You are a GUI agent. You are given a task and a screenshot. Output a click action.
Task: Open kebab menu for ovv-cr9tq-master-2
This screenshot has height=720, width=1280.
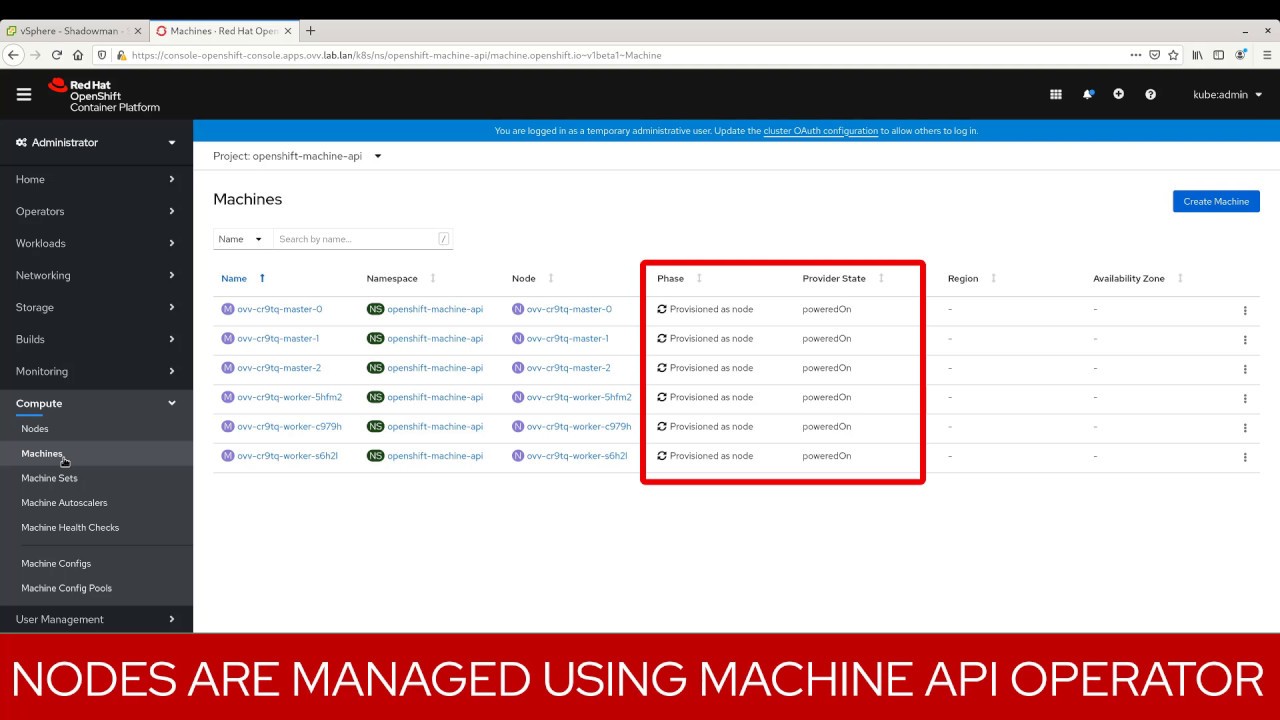coord(1245,369)
